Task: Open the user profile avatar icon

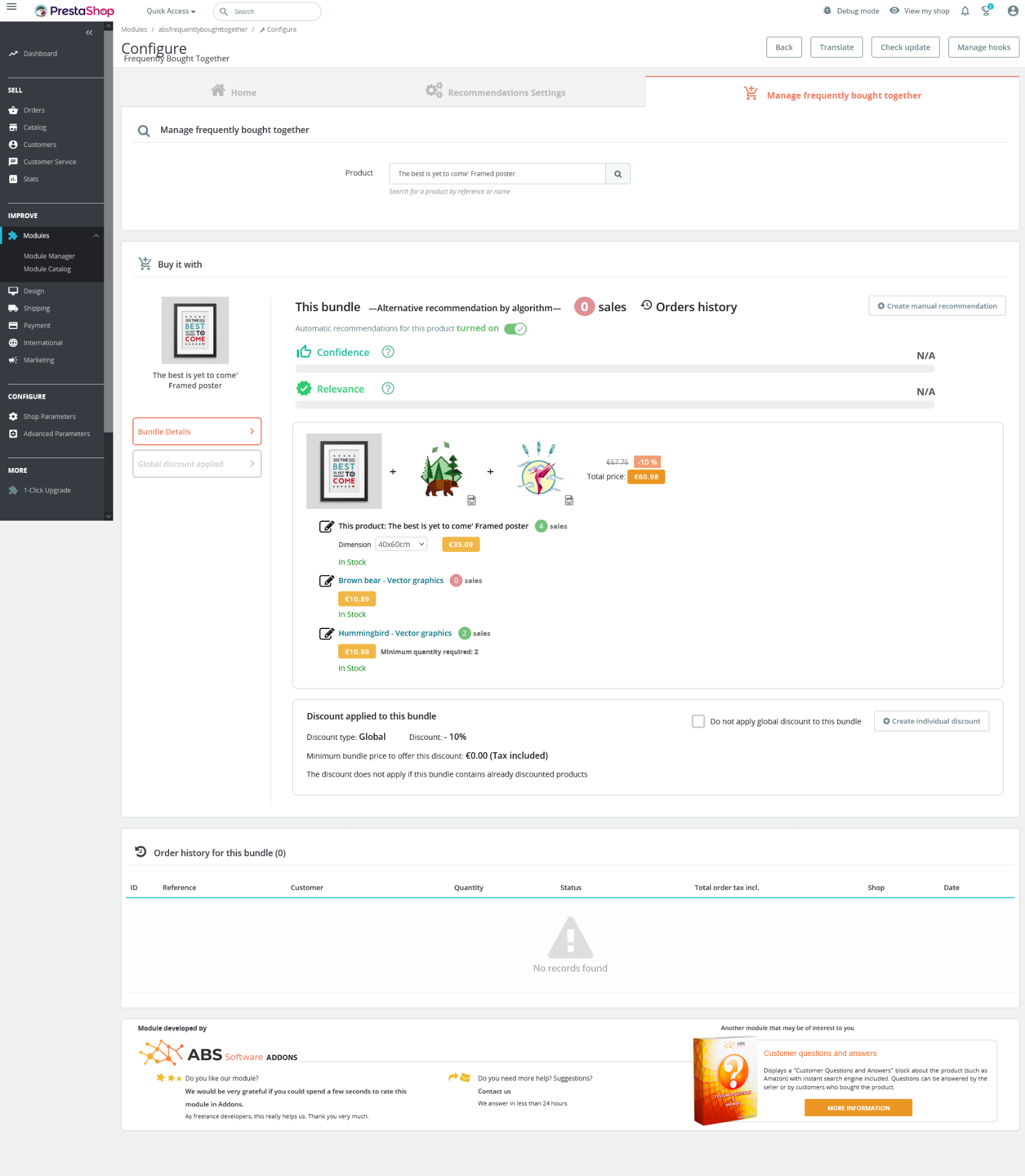Action: point(1013,11)
